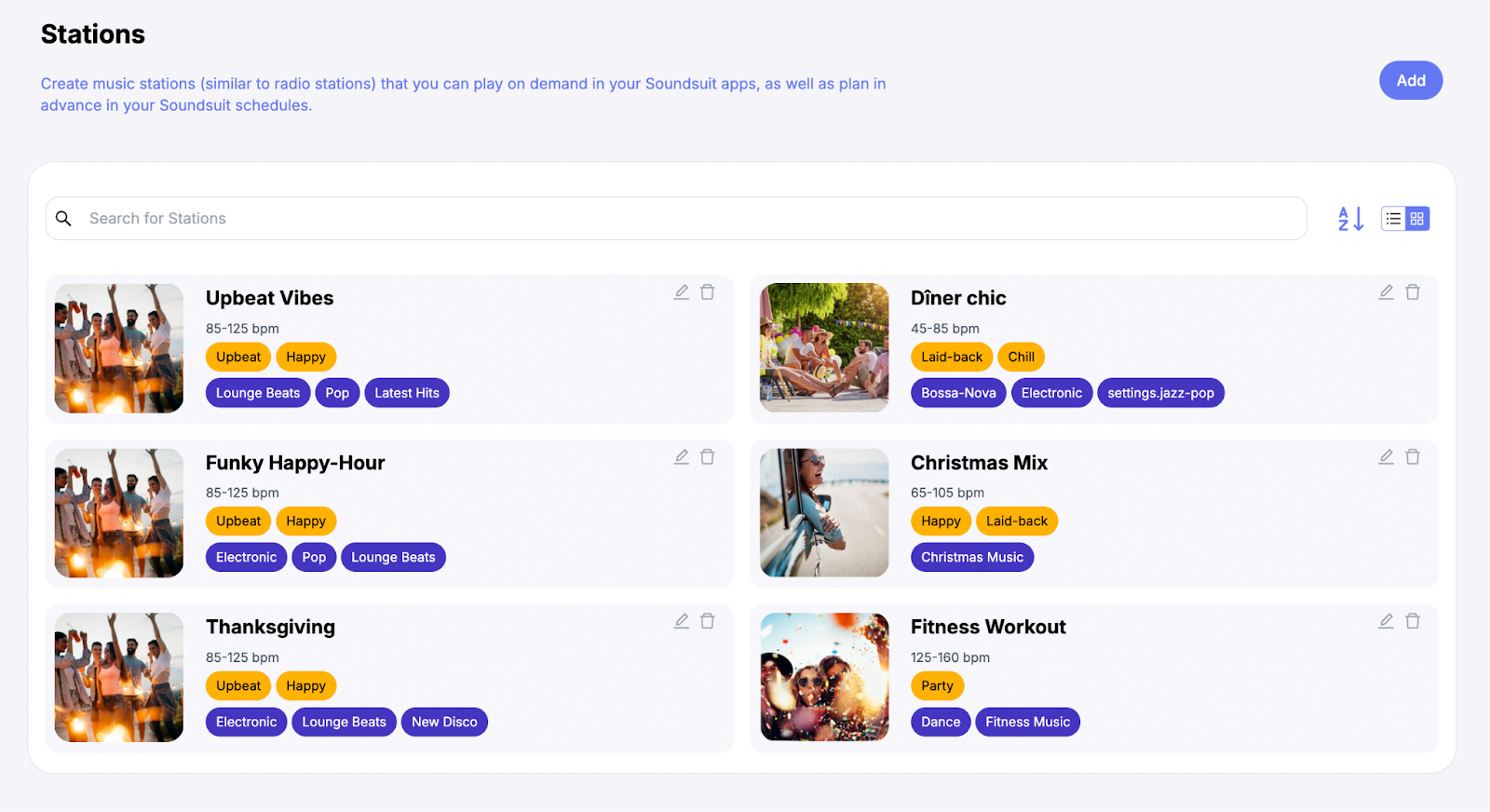Click the New Disco genre tag

pyautogui.click(x=444, y=723)
